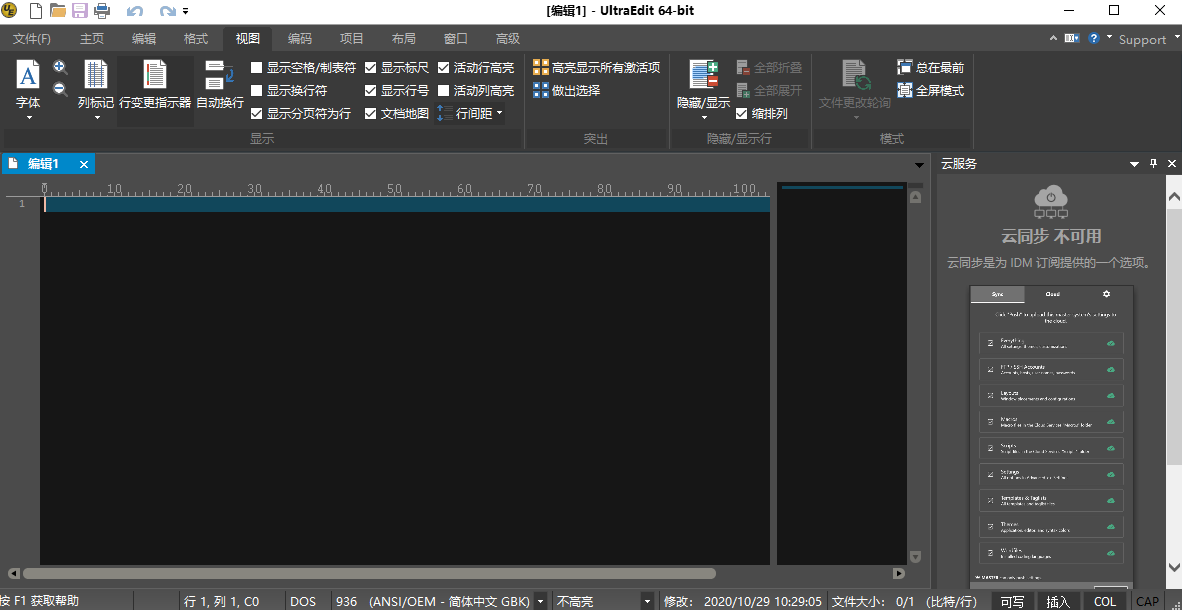Click the 行变更指示器 icon
The height and width of the screenshot is (610, 1182).
tap(155, 76)
